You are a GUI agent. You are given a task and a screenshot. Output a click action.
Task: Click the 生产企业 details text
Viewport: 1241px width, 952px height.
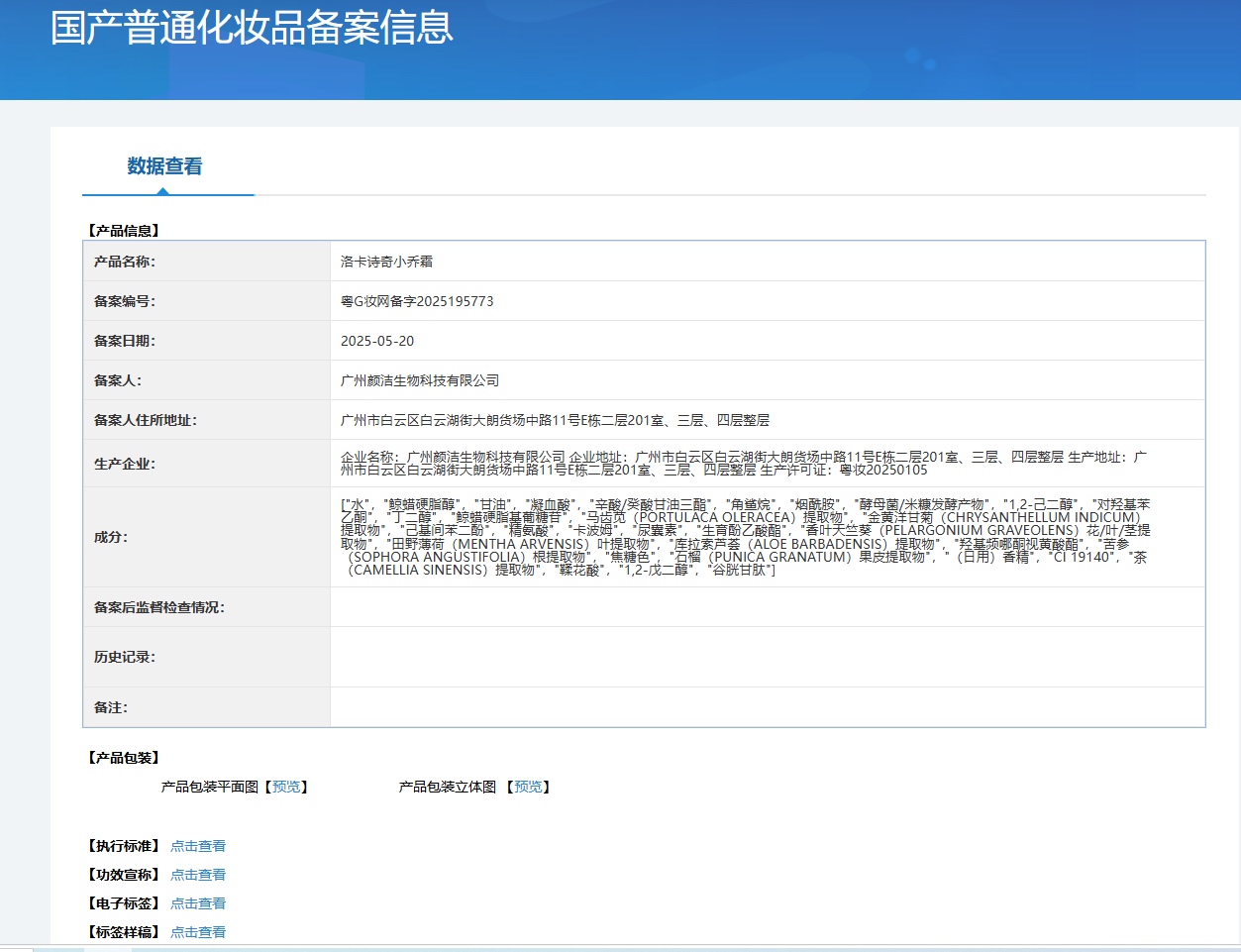click(x=744, y=464)
